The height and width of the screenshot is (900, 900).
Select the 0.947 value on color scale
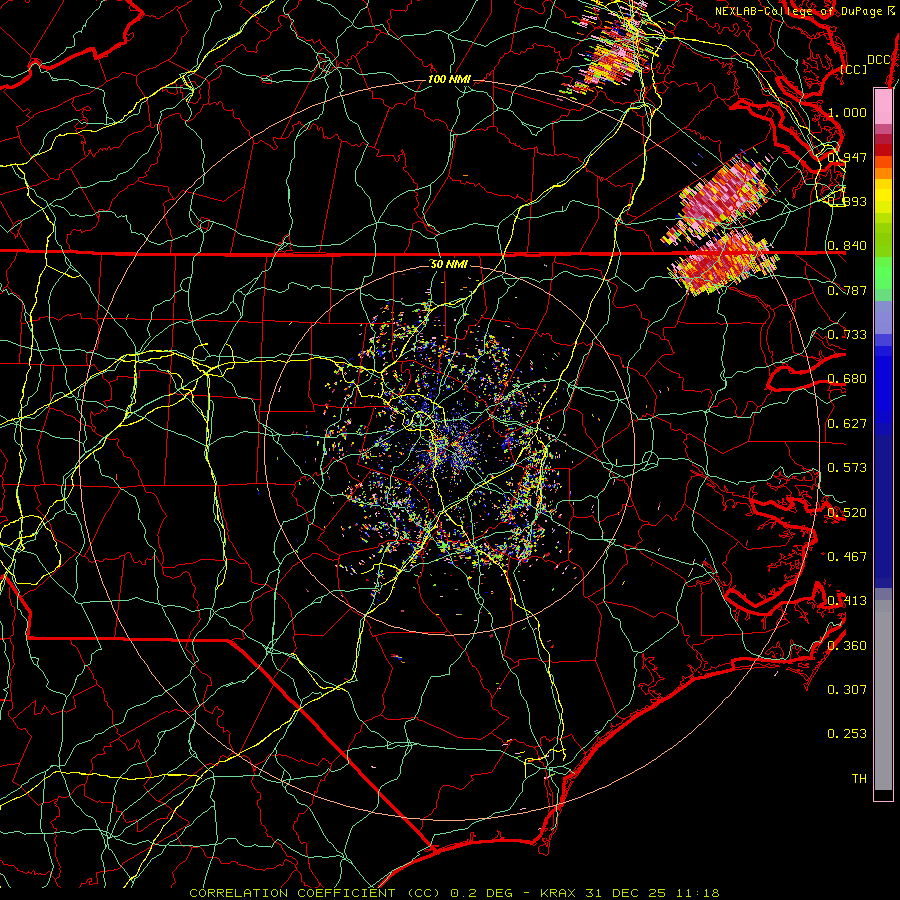click(847, 157)
